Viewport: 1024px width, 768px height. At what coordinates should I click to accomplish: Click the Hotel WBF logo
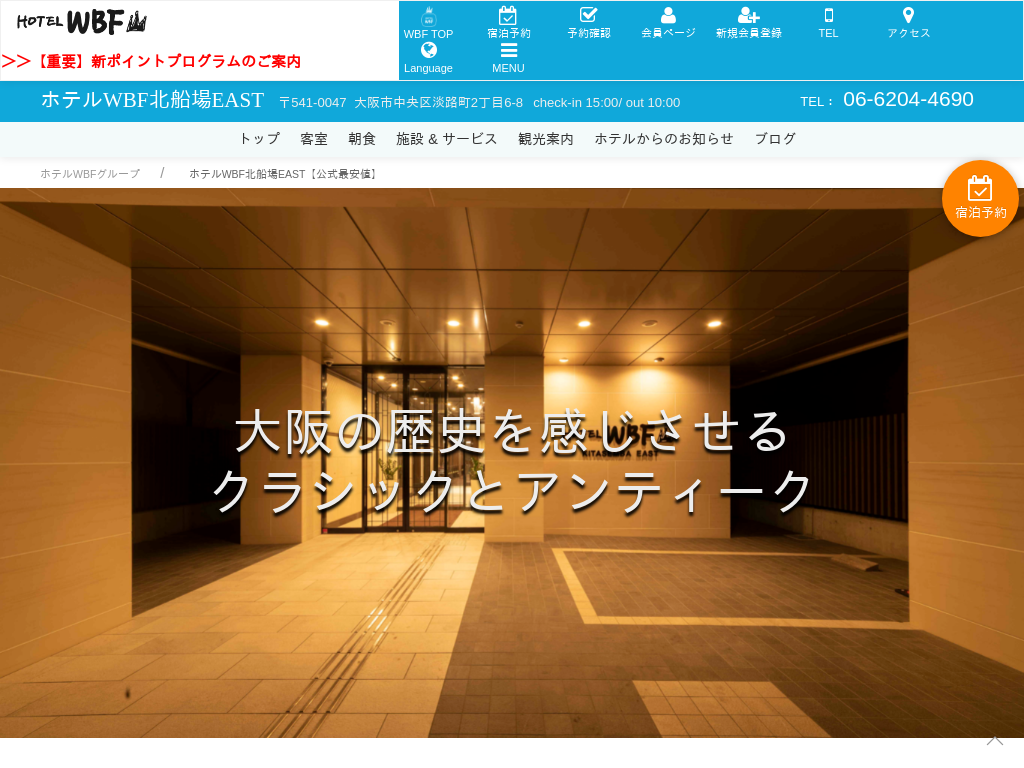(x=82, y=22)
